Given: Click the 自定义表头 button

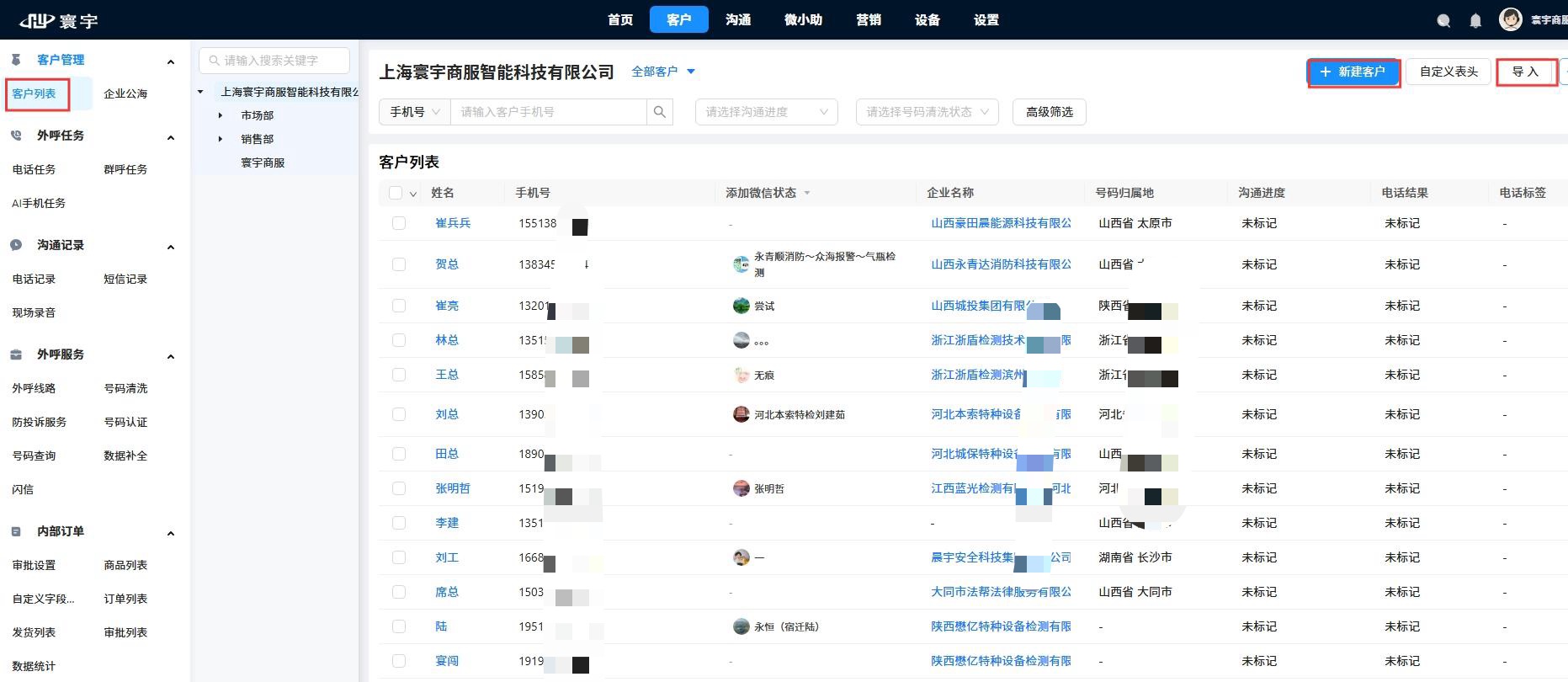Looking at the screenshot, I should [1448, 72].
